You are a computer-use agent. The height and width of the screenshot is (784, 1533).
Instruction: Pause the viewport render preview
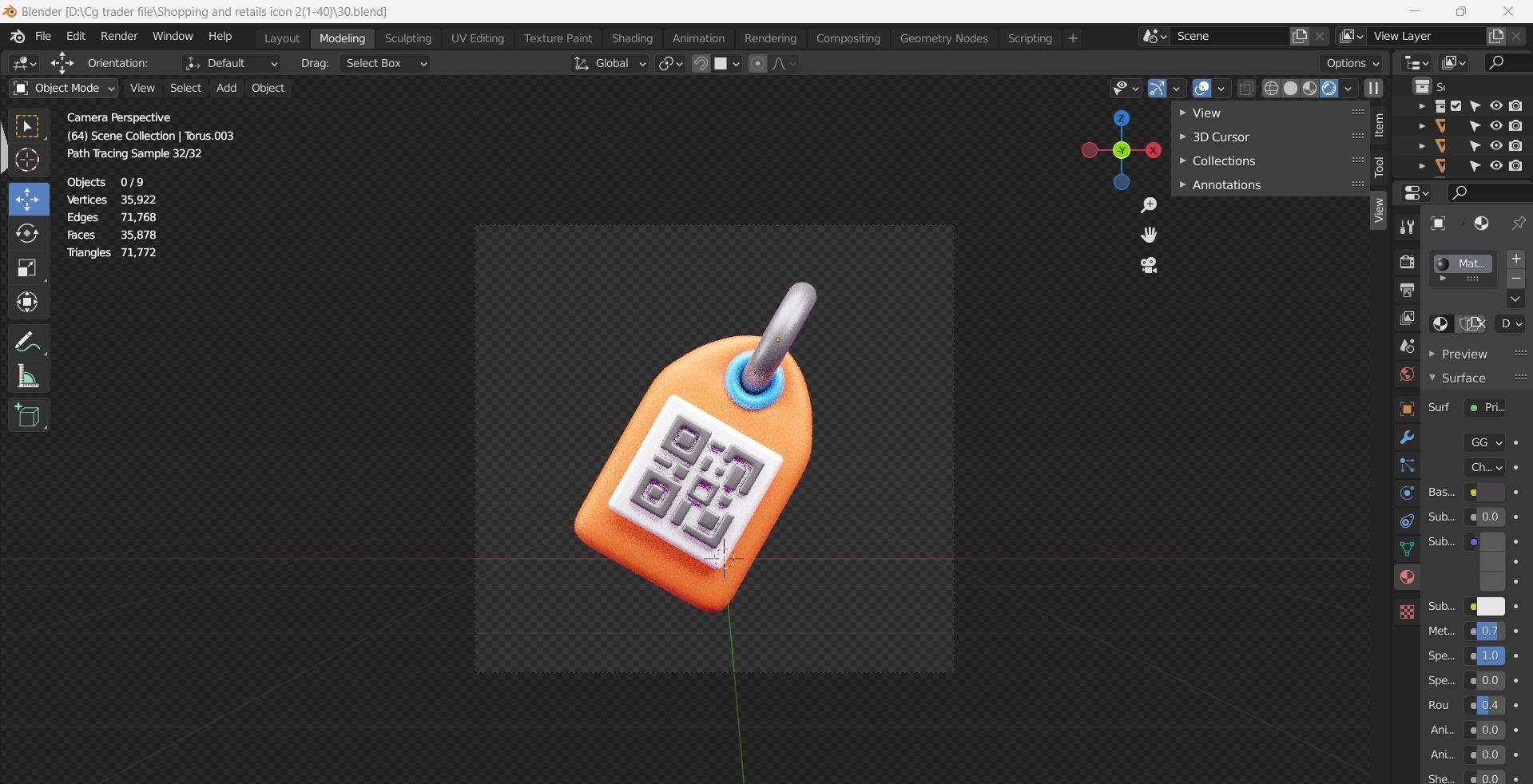tap(1373, 89)
